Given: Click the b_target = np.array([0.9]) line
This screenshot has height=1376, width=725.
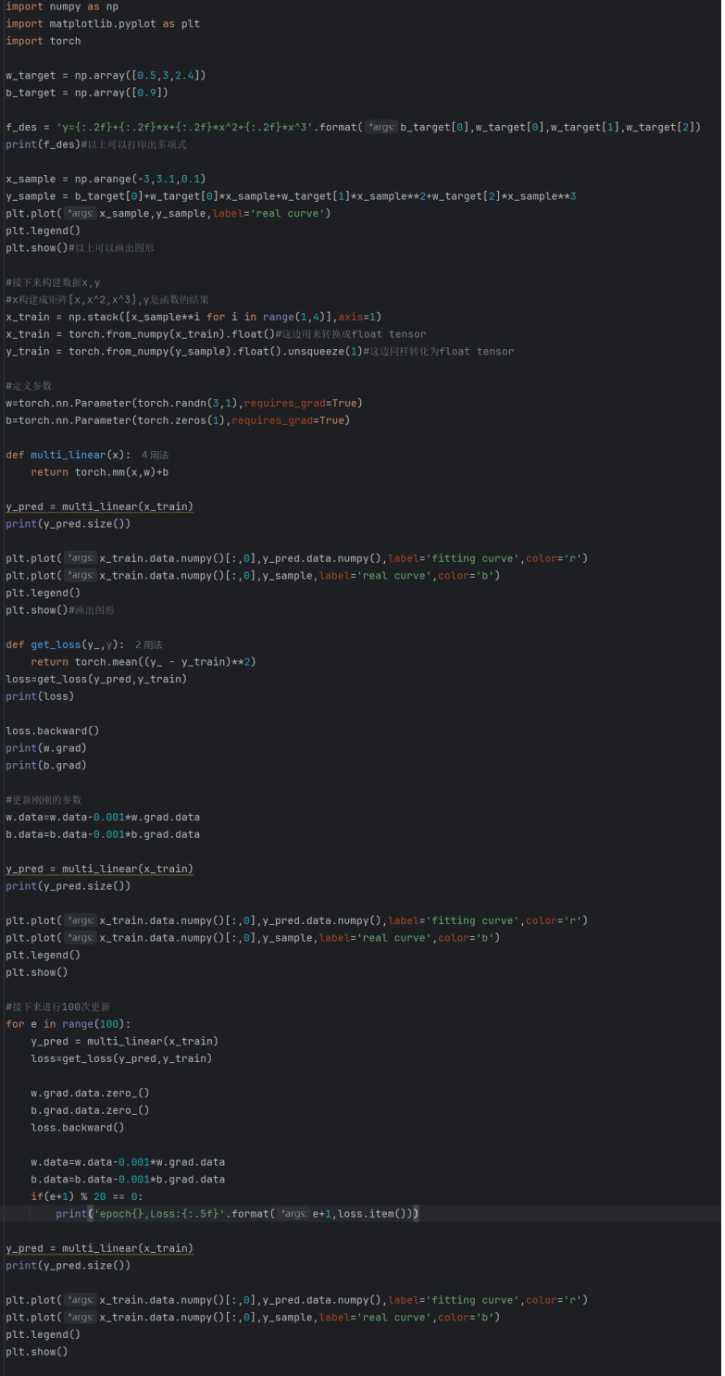Looking at the screenshot, I should (87, 93).
